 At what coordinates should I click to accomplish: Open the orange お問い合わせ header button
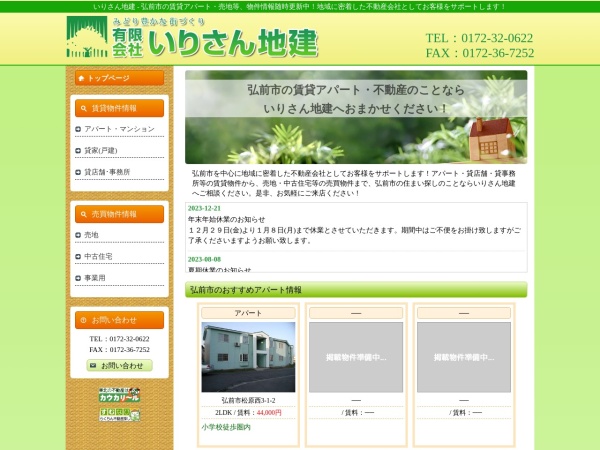[x=119, y=320]
